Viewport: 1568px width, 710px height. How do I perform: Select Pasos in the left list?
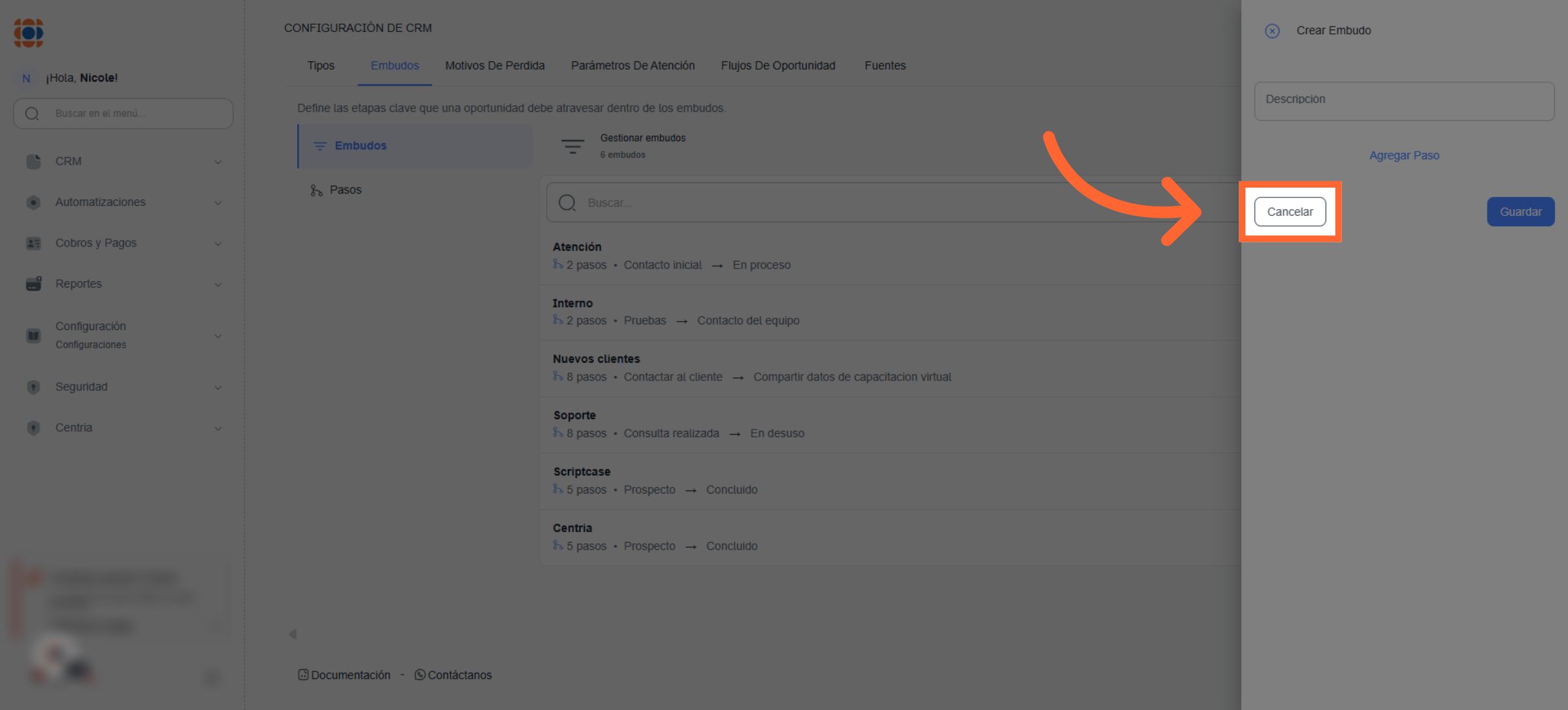[345, 190]
